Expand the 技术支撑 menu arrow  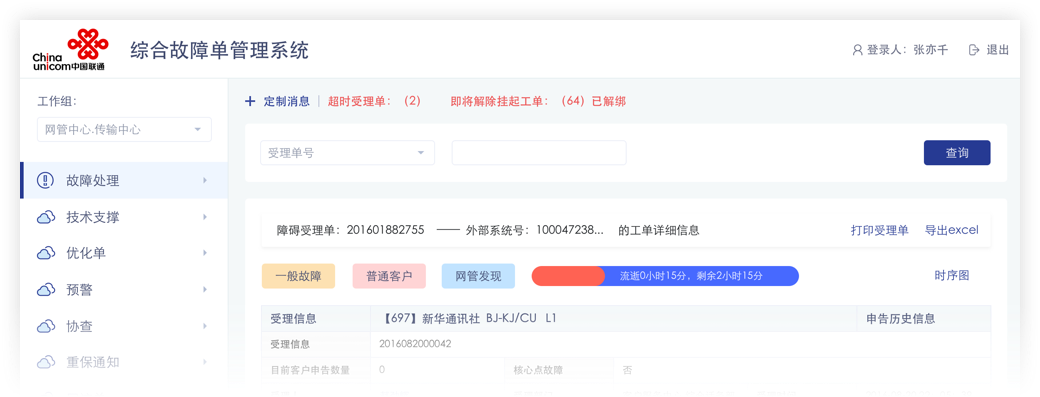pos(205,217)
